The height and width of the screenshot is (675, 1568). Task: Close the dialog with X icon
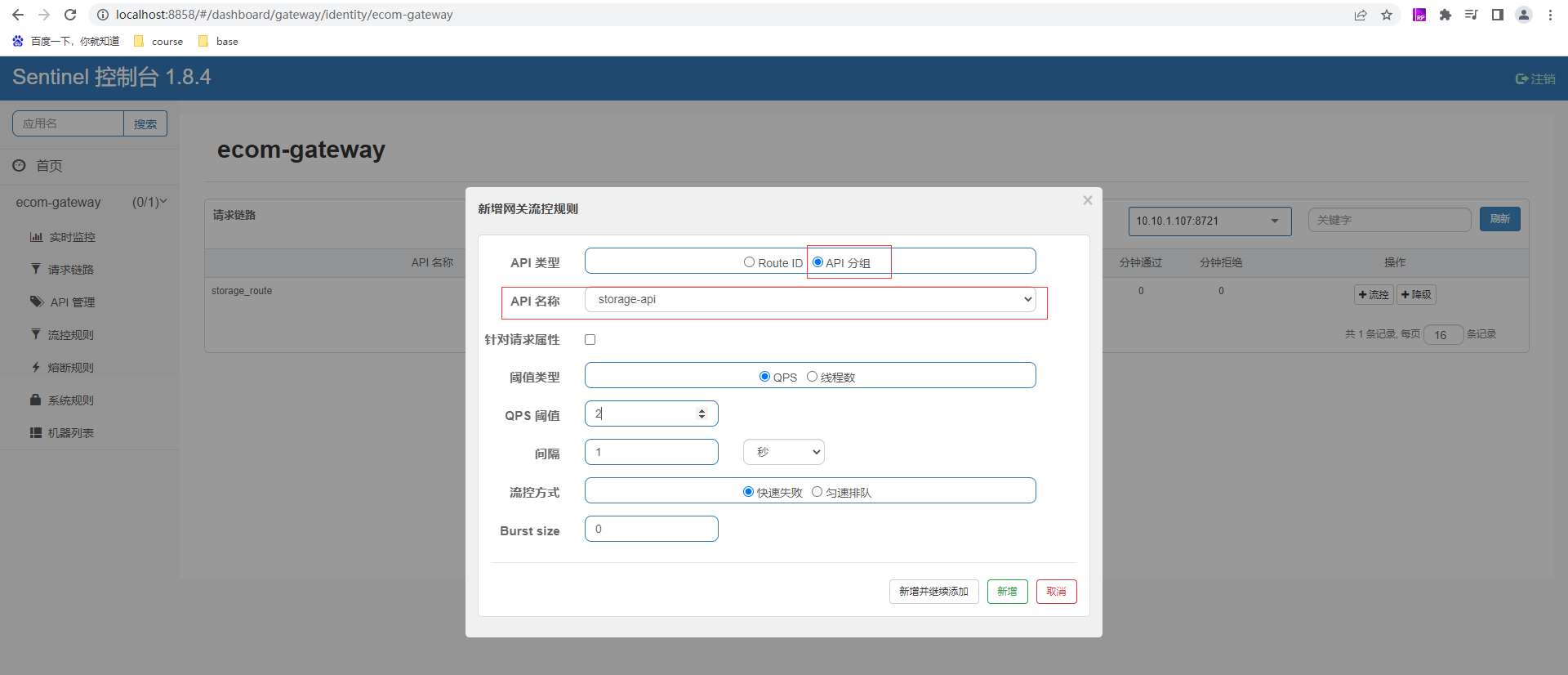click(x=1087, y=200)
